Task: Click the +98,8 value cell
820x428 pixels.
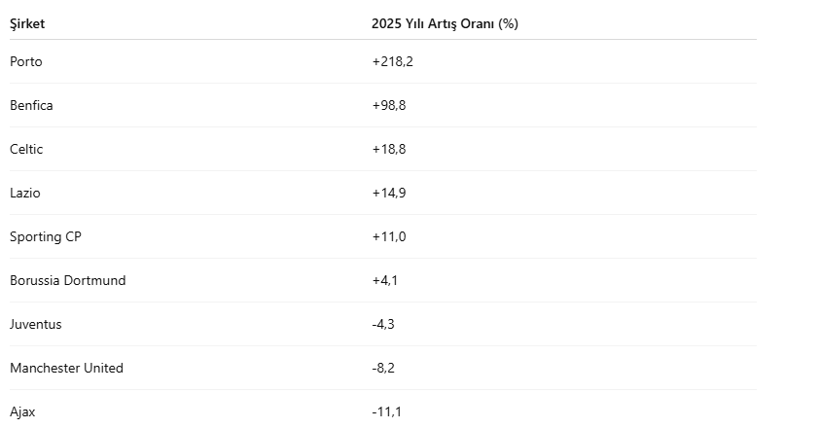Action: [388, 105]
